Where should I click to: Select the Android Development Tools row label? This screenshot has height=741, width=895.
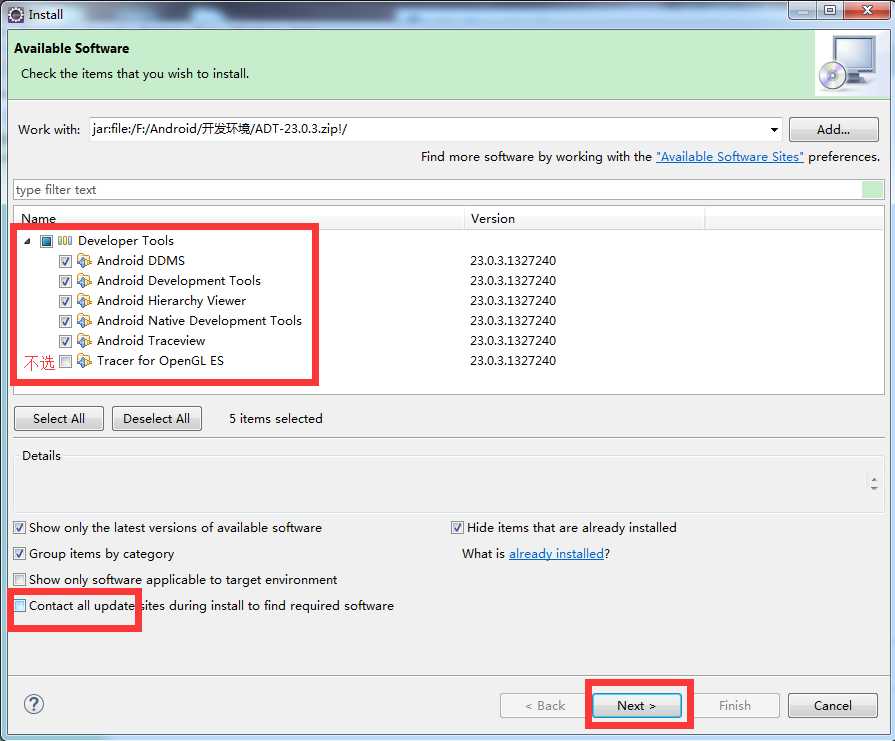tap(179, 281)
